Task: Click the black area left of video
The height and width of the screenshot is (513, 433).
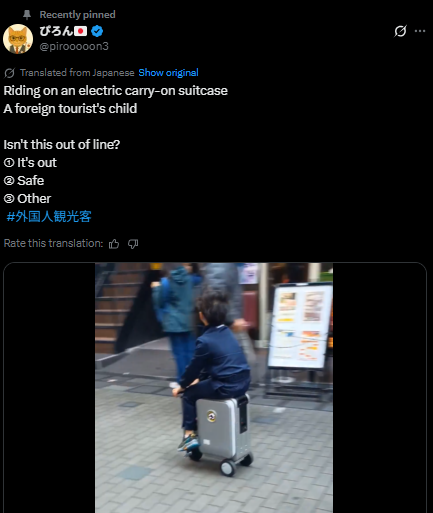Action: 49,388
